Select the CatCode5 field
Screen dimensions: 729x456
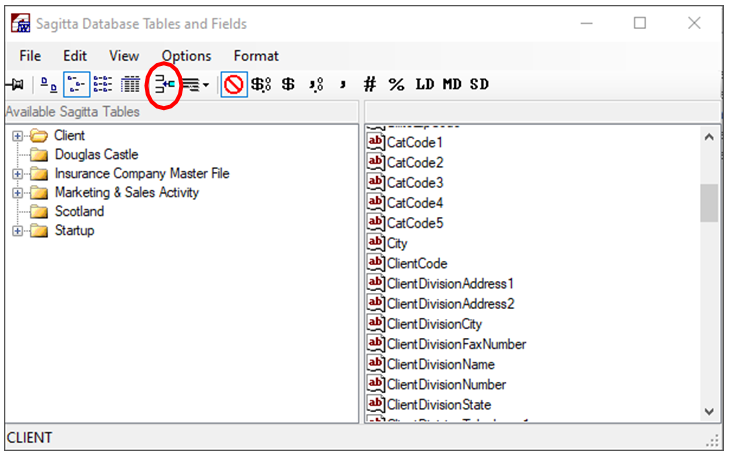pyautogui.click(x=415, y=223)
